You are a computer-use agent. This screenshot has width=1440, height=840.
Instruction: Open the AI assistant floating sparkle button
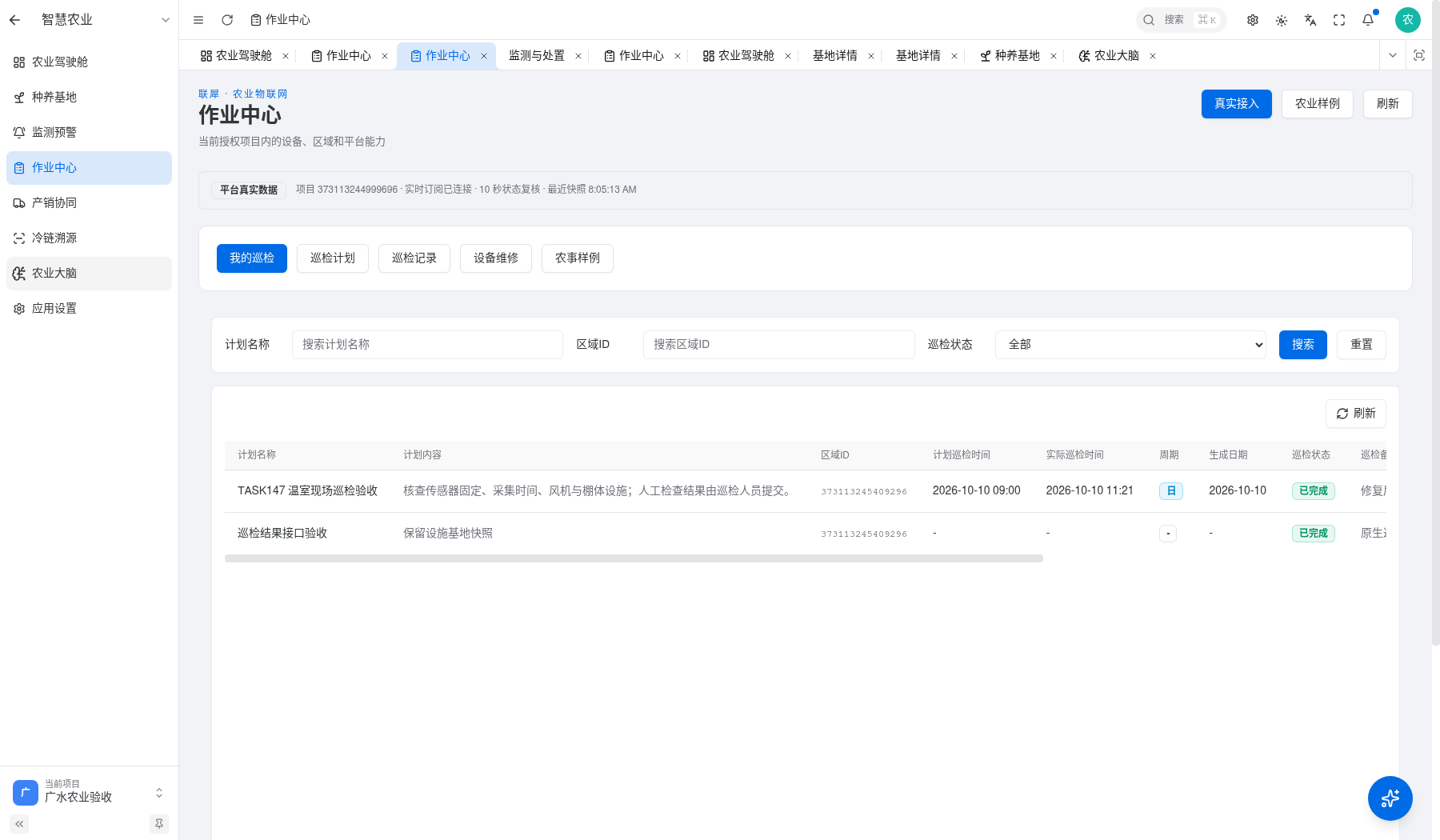(x=1390, y=798)
